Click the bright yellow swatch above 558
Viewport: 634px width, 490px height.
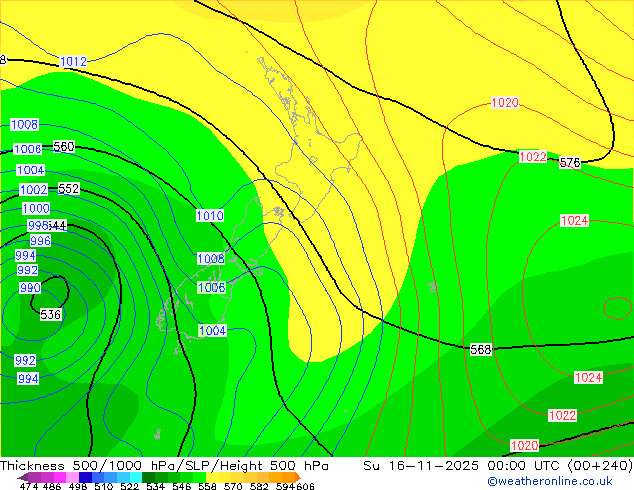(x=212, y=477)
